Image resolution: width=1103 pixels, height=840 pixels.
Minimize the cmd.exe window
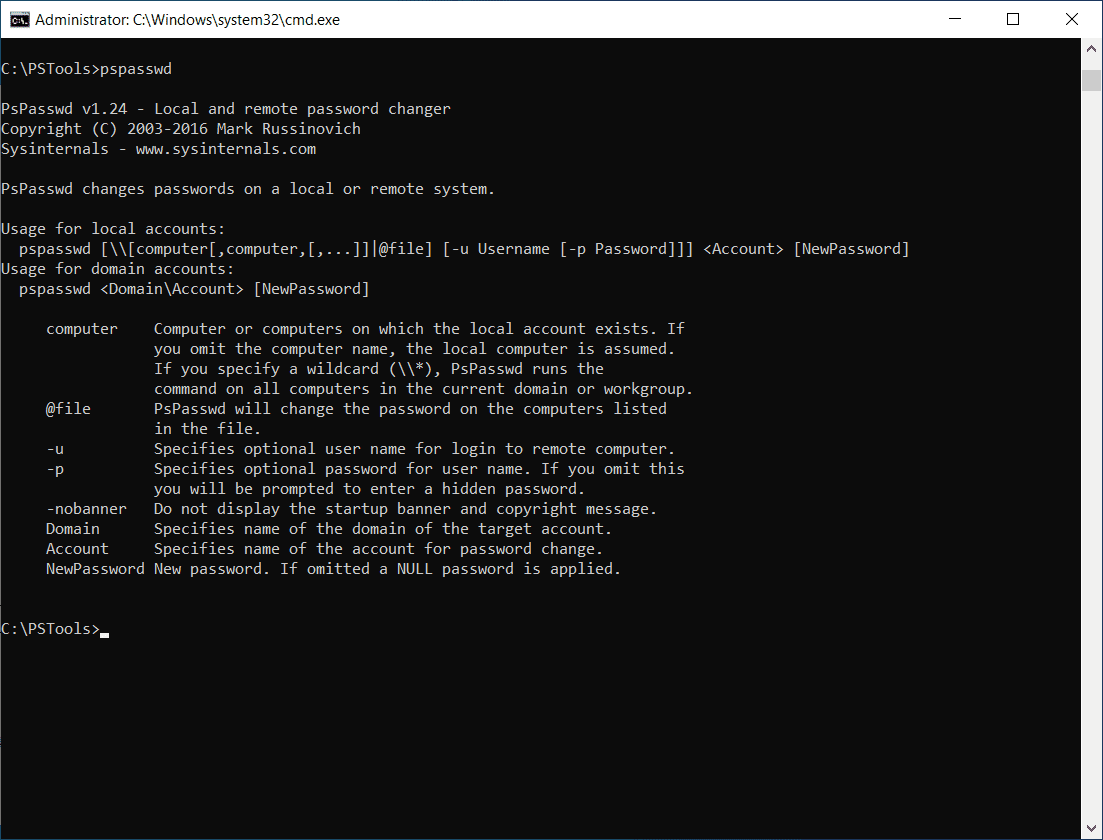pyautogui.click(x=955, y=19)
